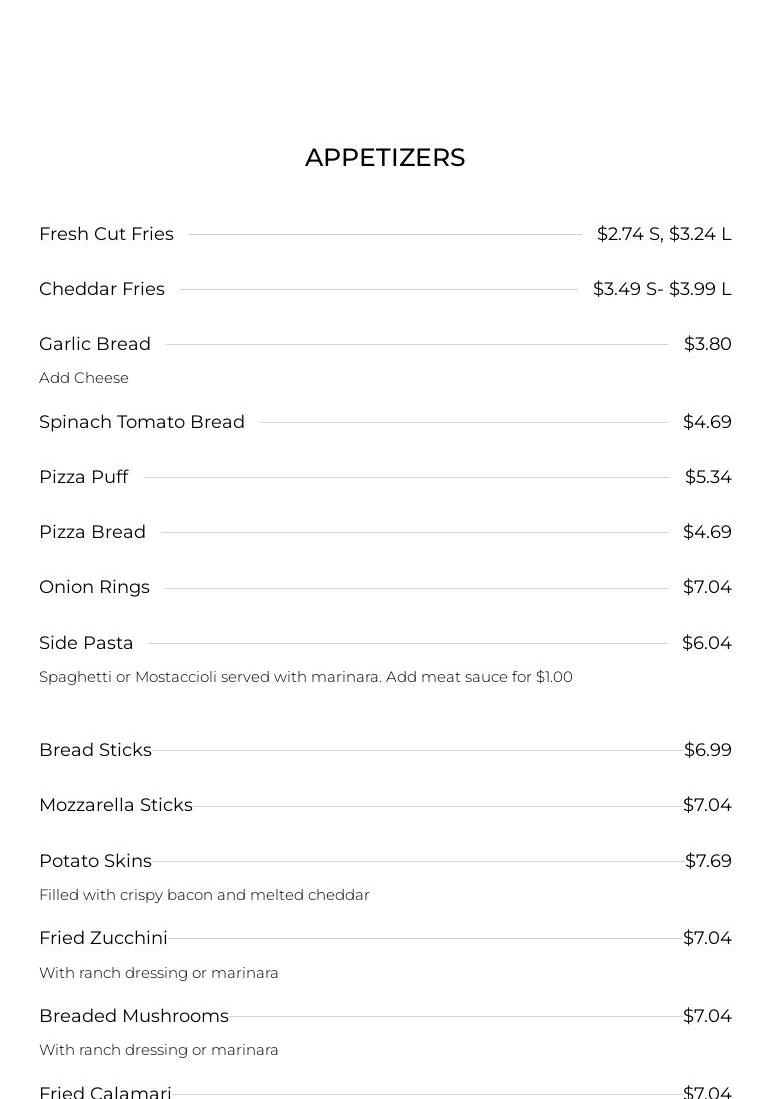Click the Potato Skins item
This screenshot has width=770, height=1099.
(x=95, y=861)
